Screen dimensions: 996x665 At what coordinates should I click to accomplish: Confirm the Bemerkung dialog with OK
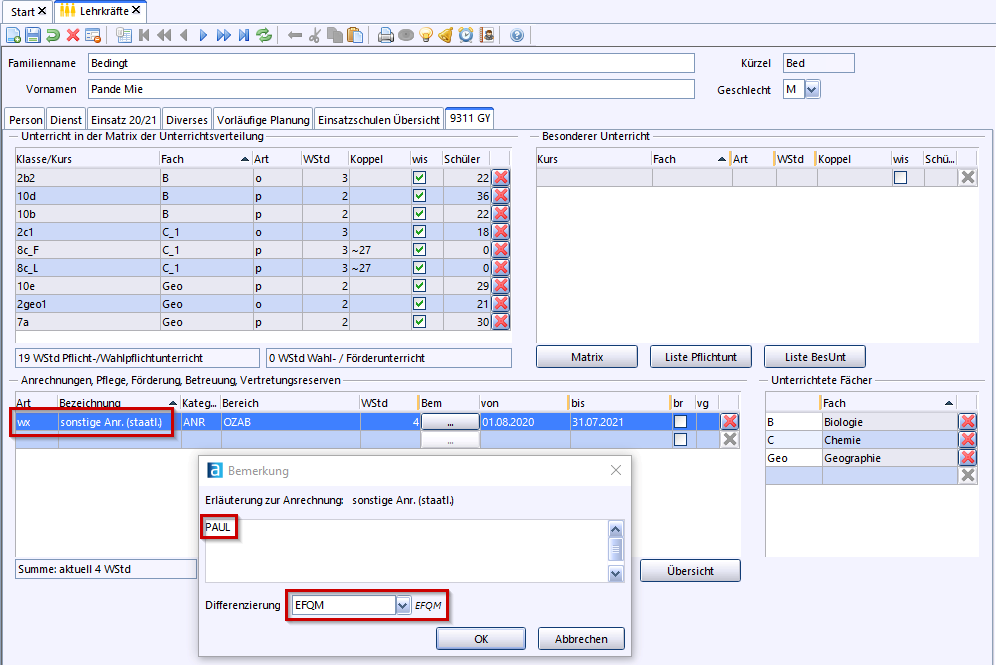pyautogui.click(x=481, y=639)
